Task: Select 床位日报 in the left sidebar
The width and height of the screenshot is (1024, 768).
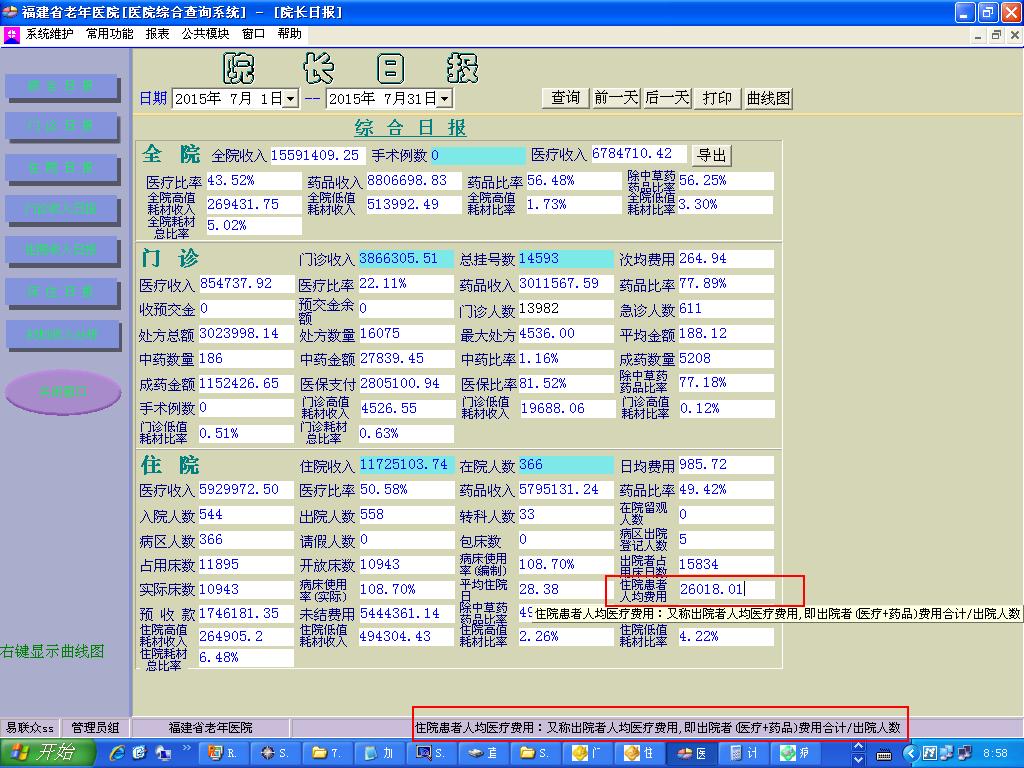Action: (x=61, y=293)
